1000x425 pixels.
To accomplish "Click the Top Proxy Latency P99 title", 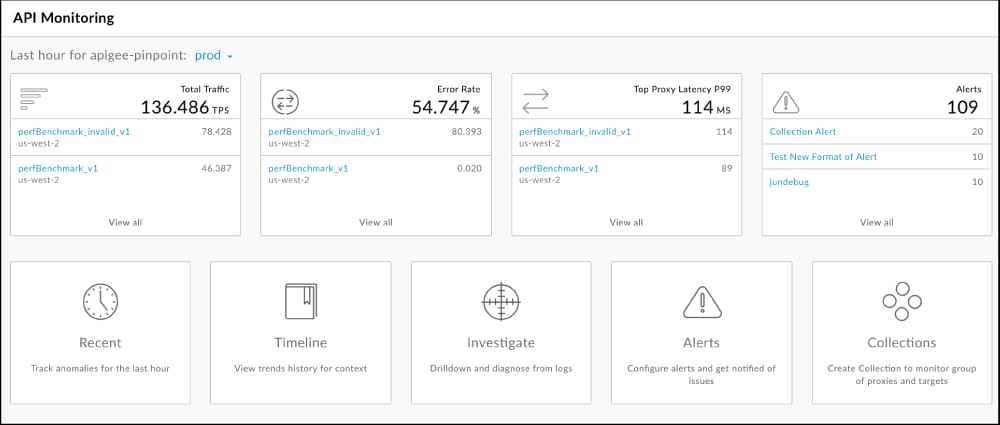I will [682, 89].
